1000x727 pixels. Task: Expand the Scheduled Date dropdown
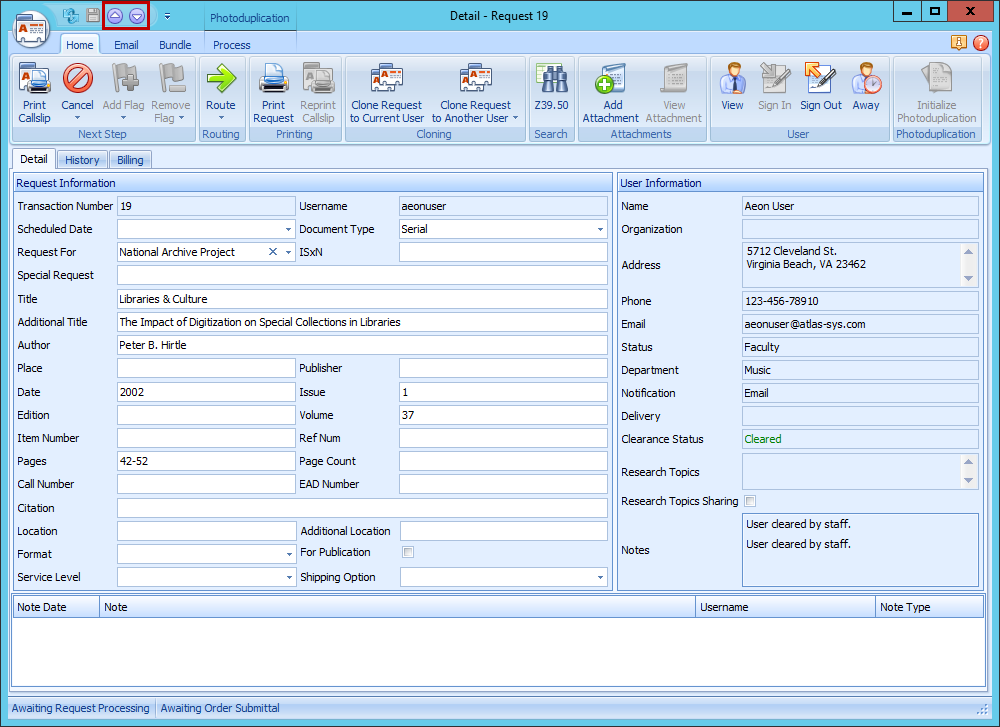(288, 230)
